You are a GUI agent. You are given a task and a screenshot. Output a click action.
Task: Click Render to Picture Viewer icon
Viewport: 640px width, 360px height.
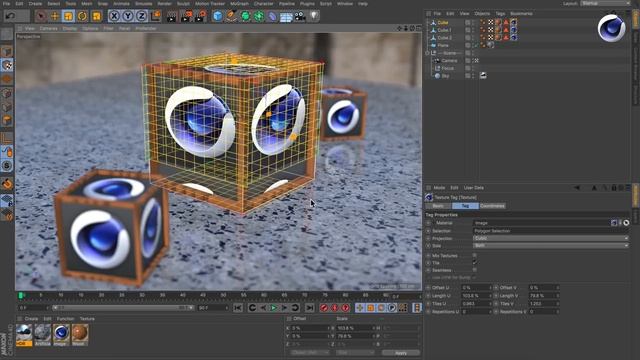(x=186, y=16)
